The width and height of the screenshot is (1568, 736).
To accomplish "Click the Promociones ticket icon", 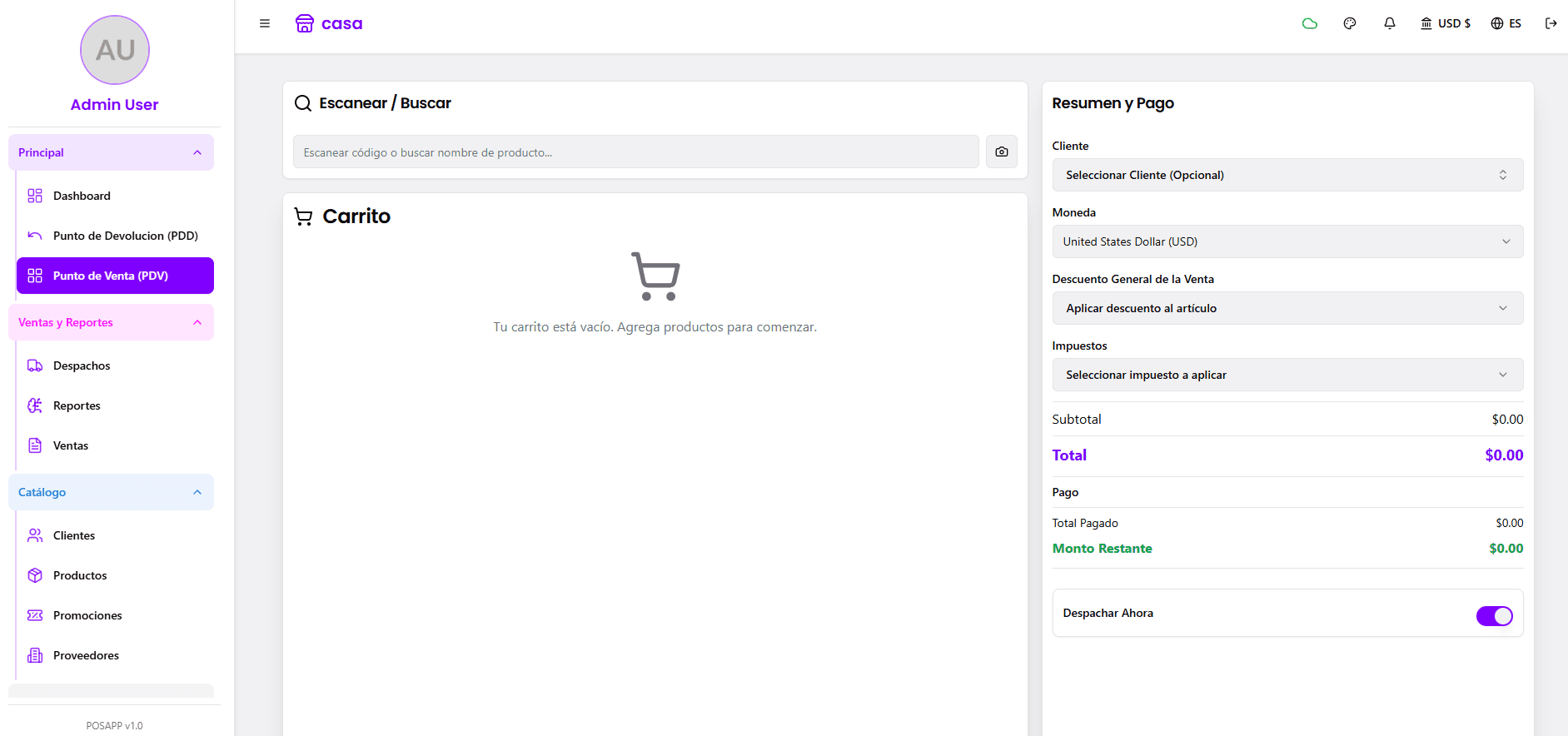I will pos(35,615).
